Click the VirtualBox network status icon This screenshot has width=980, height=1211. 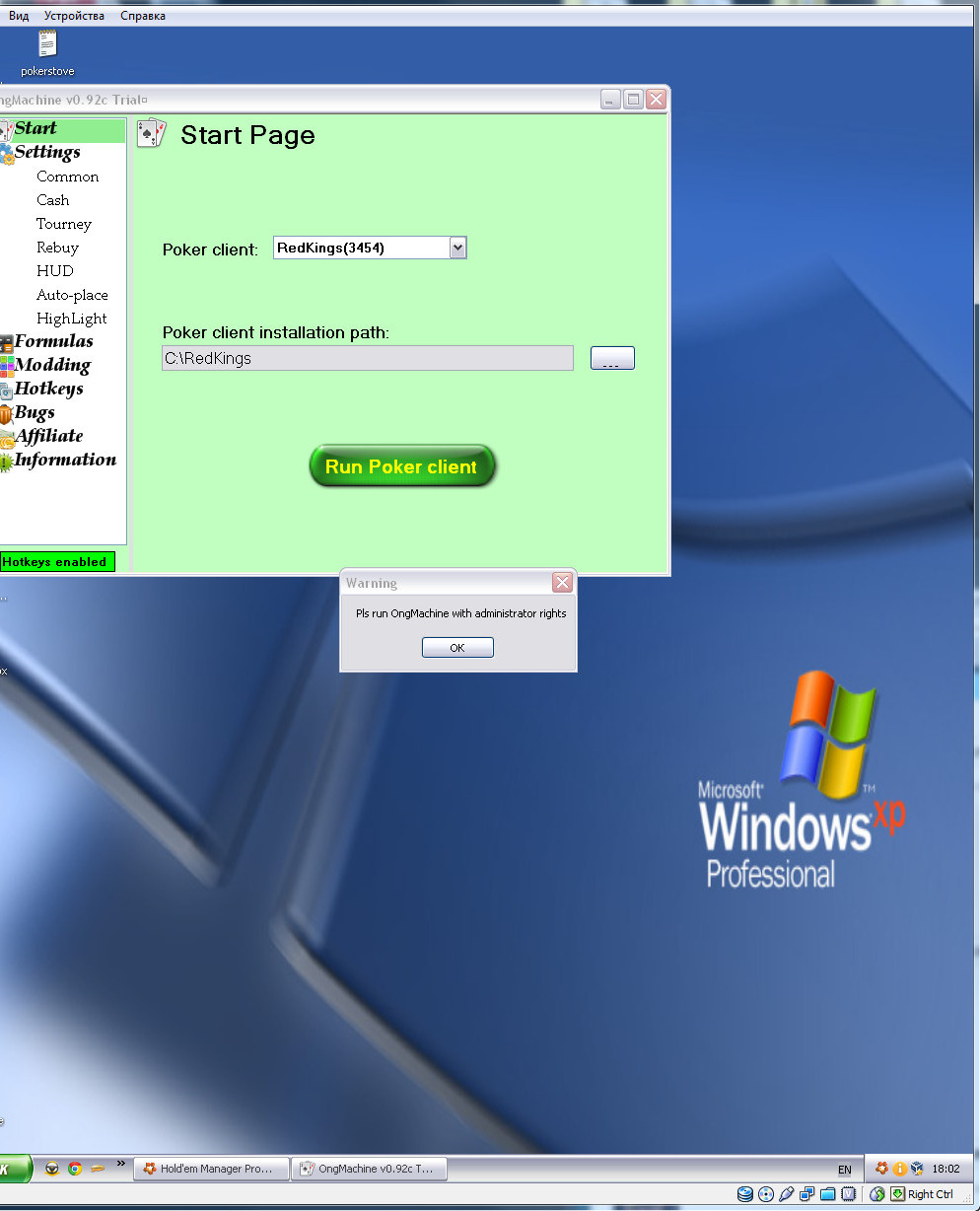point(806,1194)
